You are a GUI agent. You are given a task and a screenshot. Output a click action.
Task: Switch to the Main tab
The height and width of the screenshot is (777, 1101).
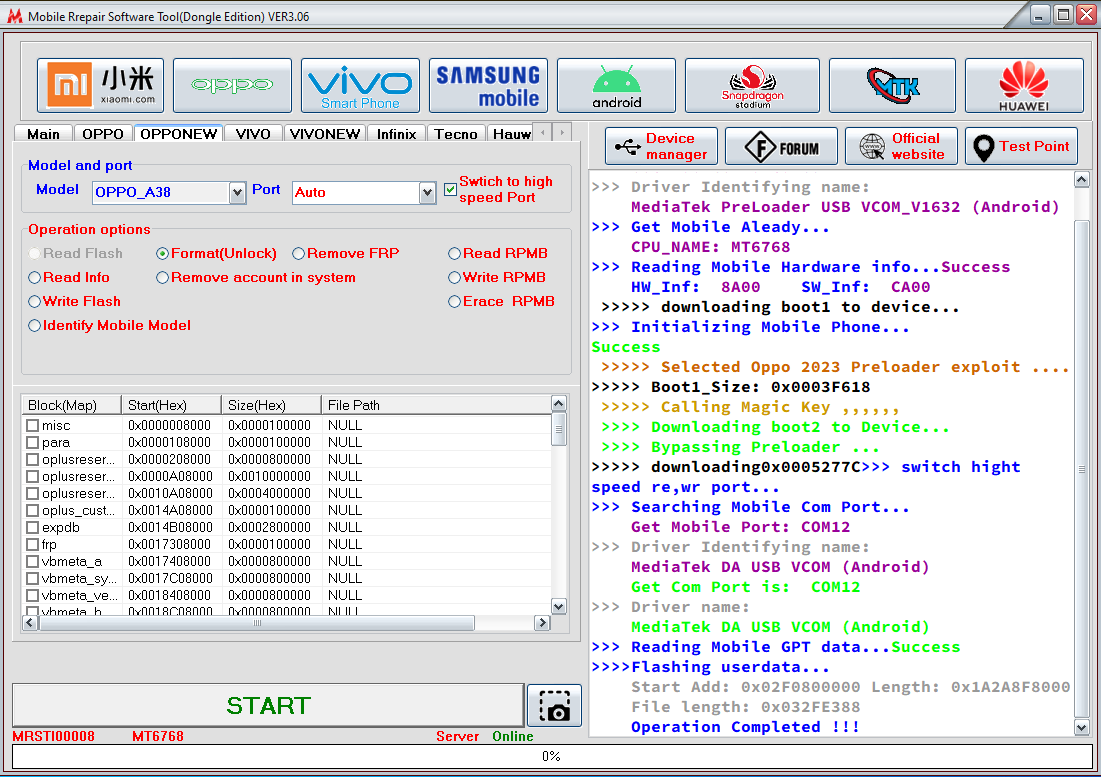44,133
